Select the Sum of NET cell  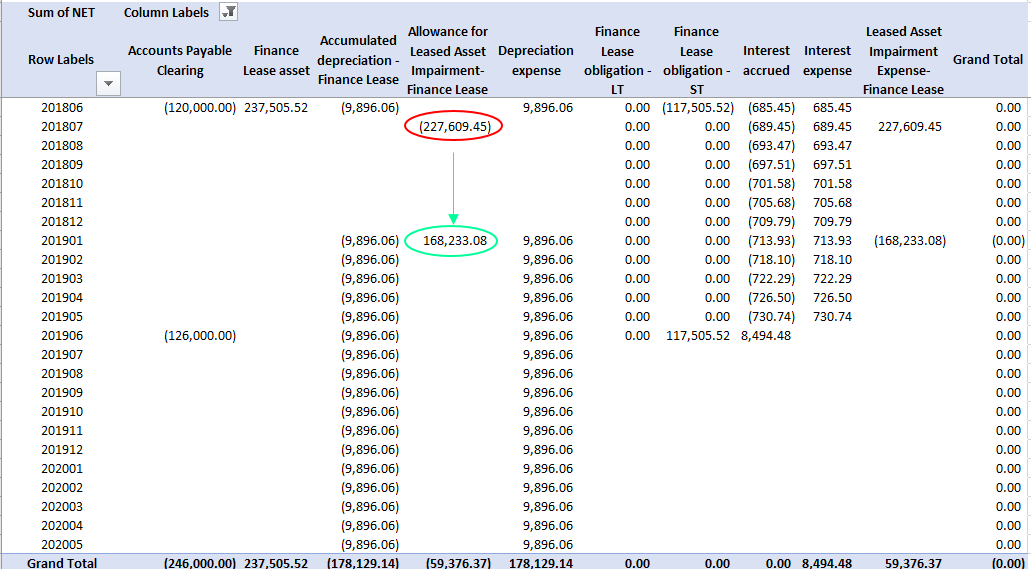pyautogui.click(x=61, y=12)
